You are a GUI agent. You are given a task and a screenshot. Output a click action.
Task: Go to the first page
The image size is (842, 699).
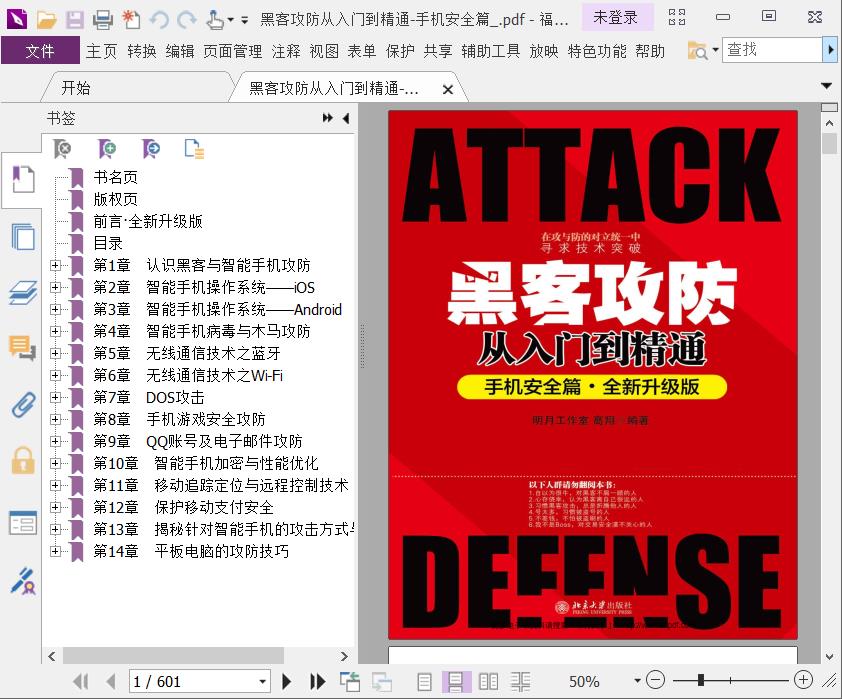coord(81,681)
